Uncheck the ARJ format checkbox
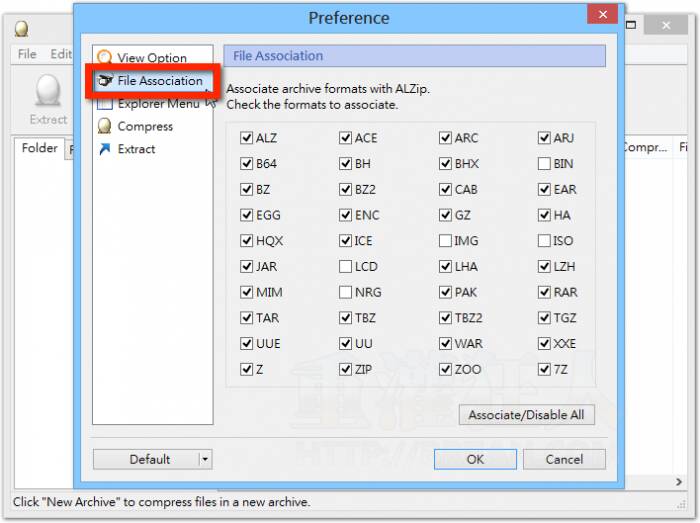 tap(544, 137)
